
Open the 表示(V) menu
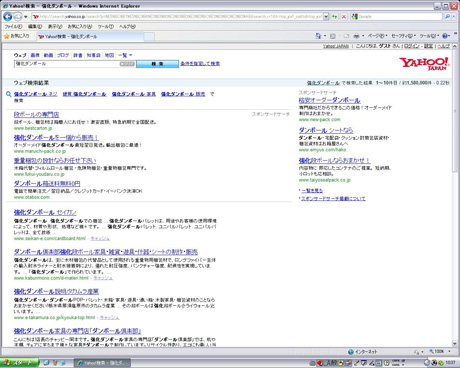pyautogui.click(x=55, y=27)
